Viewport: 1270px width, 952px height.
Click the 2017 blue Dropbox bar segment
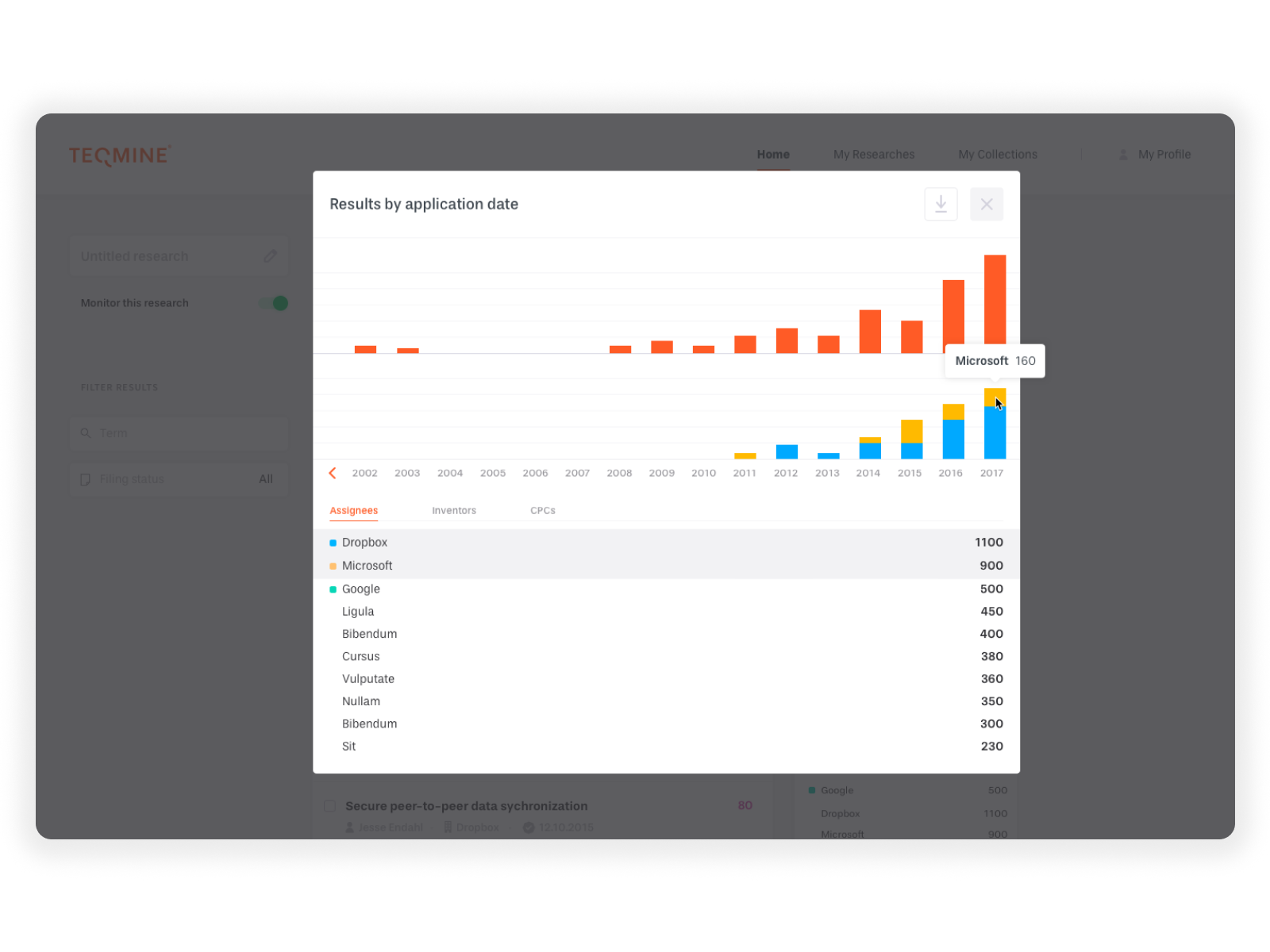click(995, 433)
